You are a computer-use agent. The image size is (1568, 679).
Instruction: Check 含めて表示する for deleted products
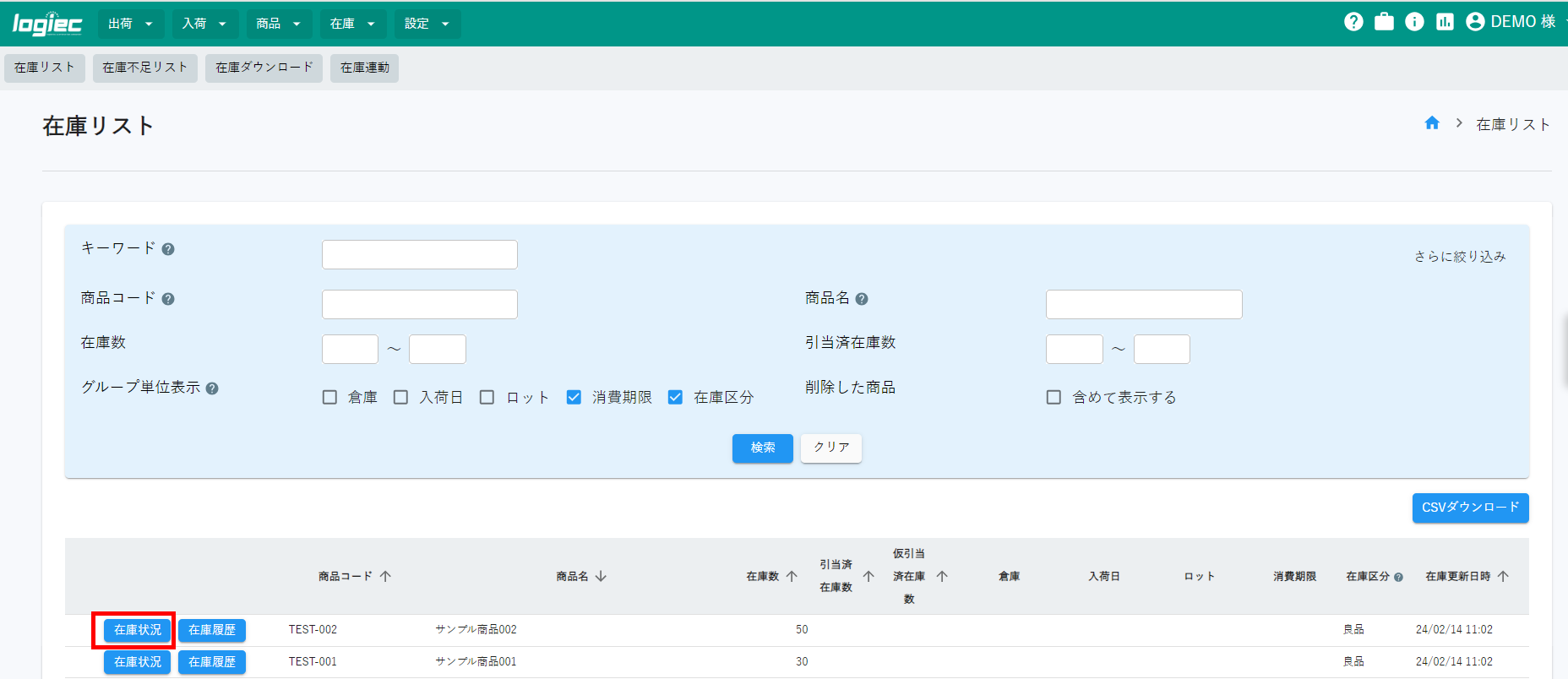(1053, 397)
